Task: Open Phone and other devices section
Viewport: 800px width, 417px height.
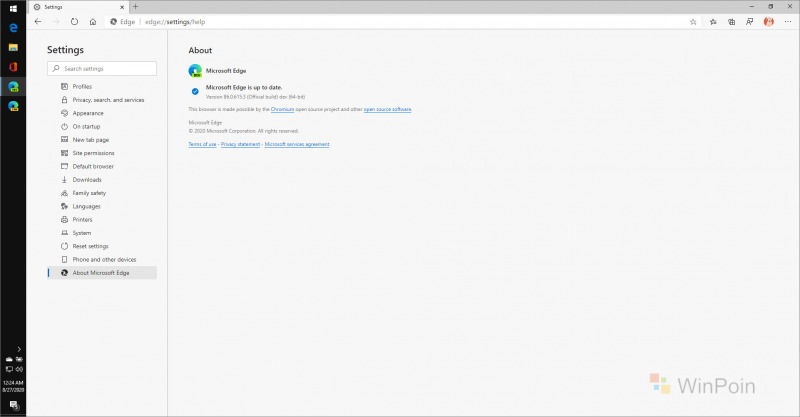Action: pos(102,259)
